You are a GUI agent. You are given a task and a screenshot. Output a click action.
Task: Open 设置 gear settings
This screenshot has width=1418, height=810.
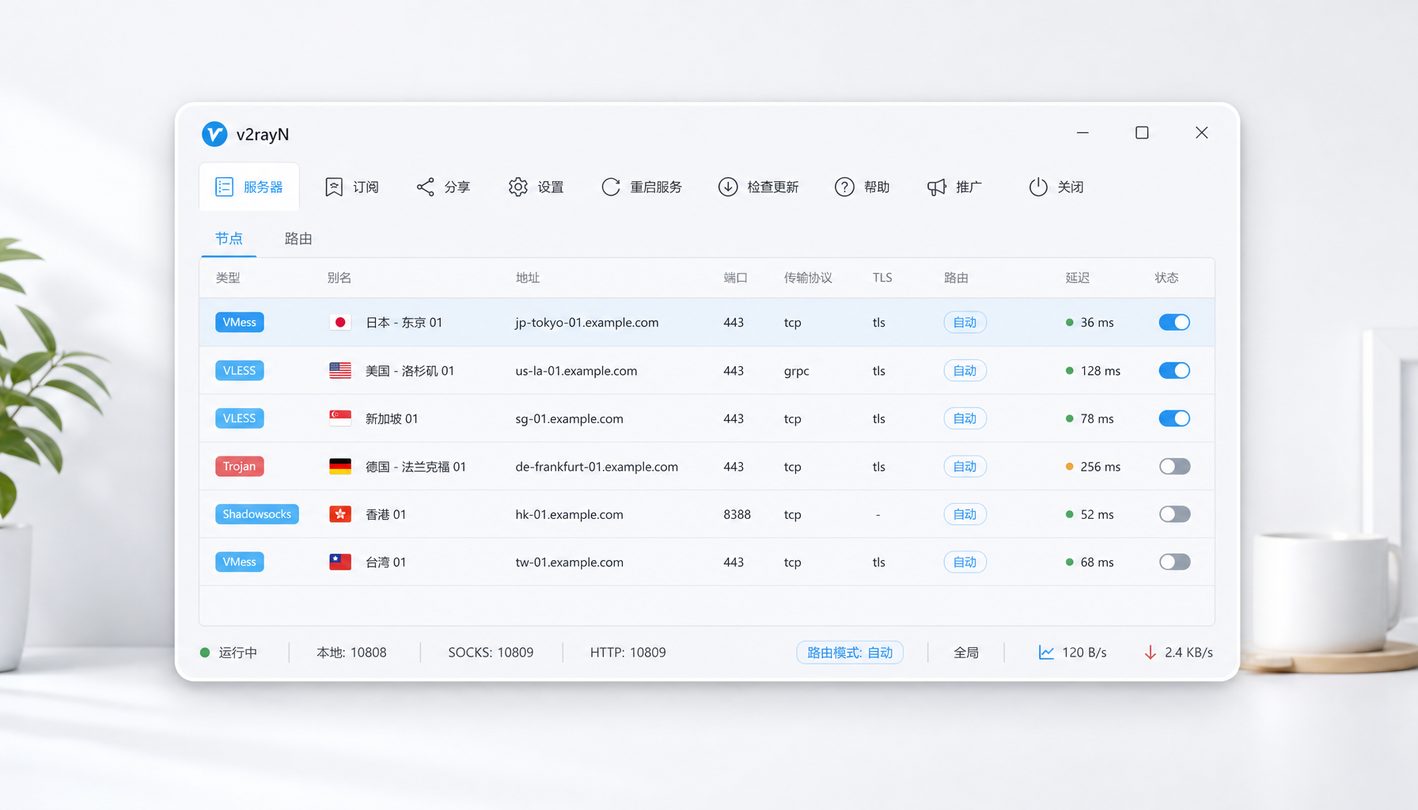(518, 187)
